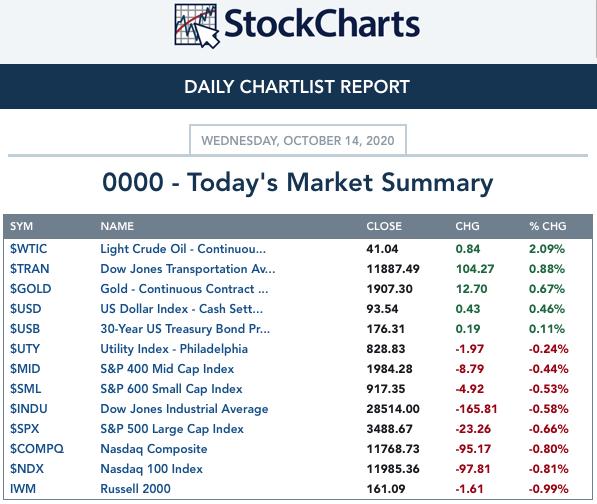Click the CLOSE column header
The width and height of the screenshot is (597, 504).
384,226
